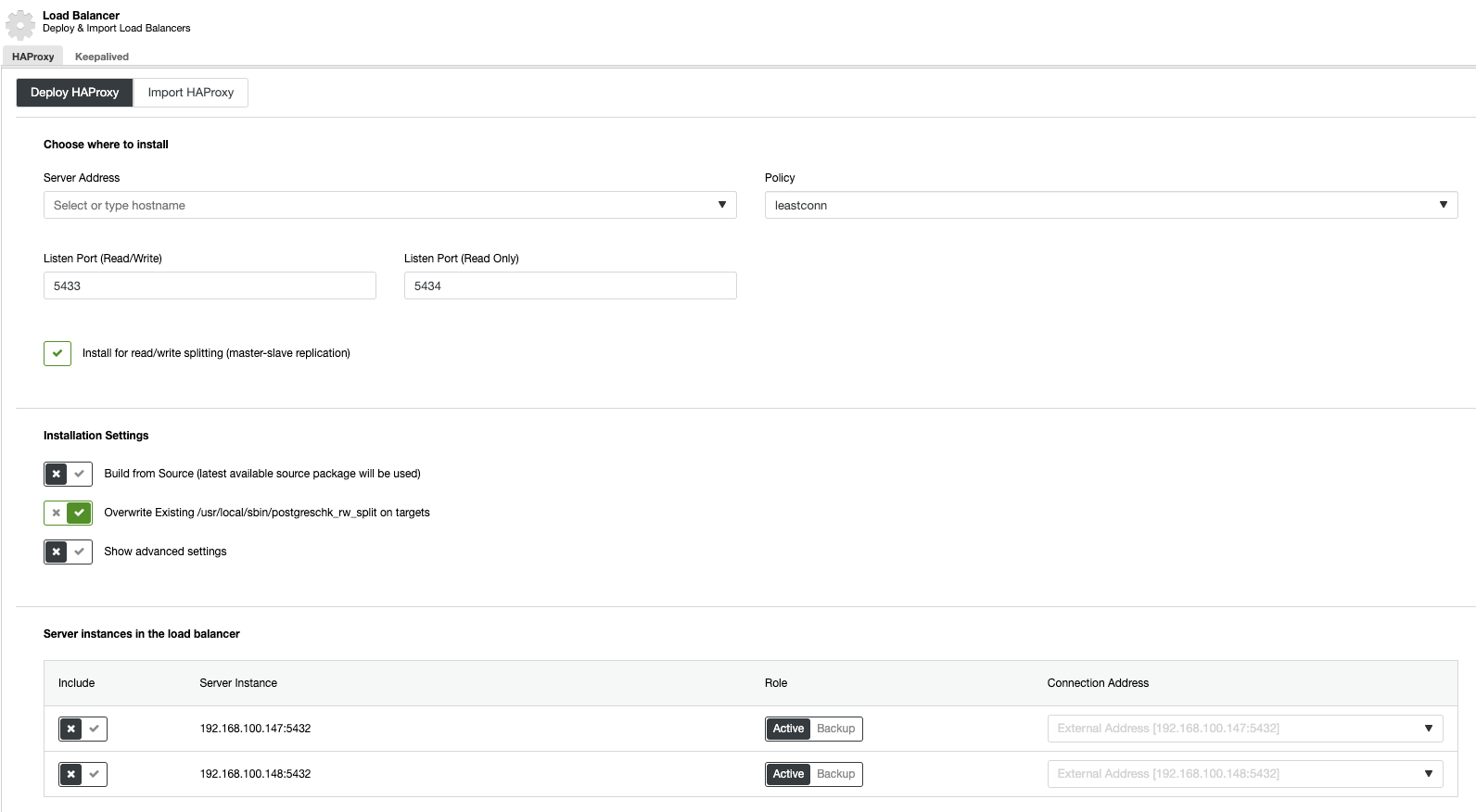The image size is (1476, 812).
Task: Open Connection Address dropdown for 192.168.100.147
Action: pos(1245,729)
